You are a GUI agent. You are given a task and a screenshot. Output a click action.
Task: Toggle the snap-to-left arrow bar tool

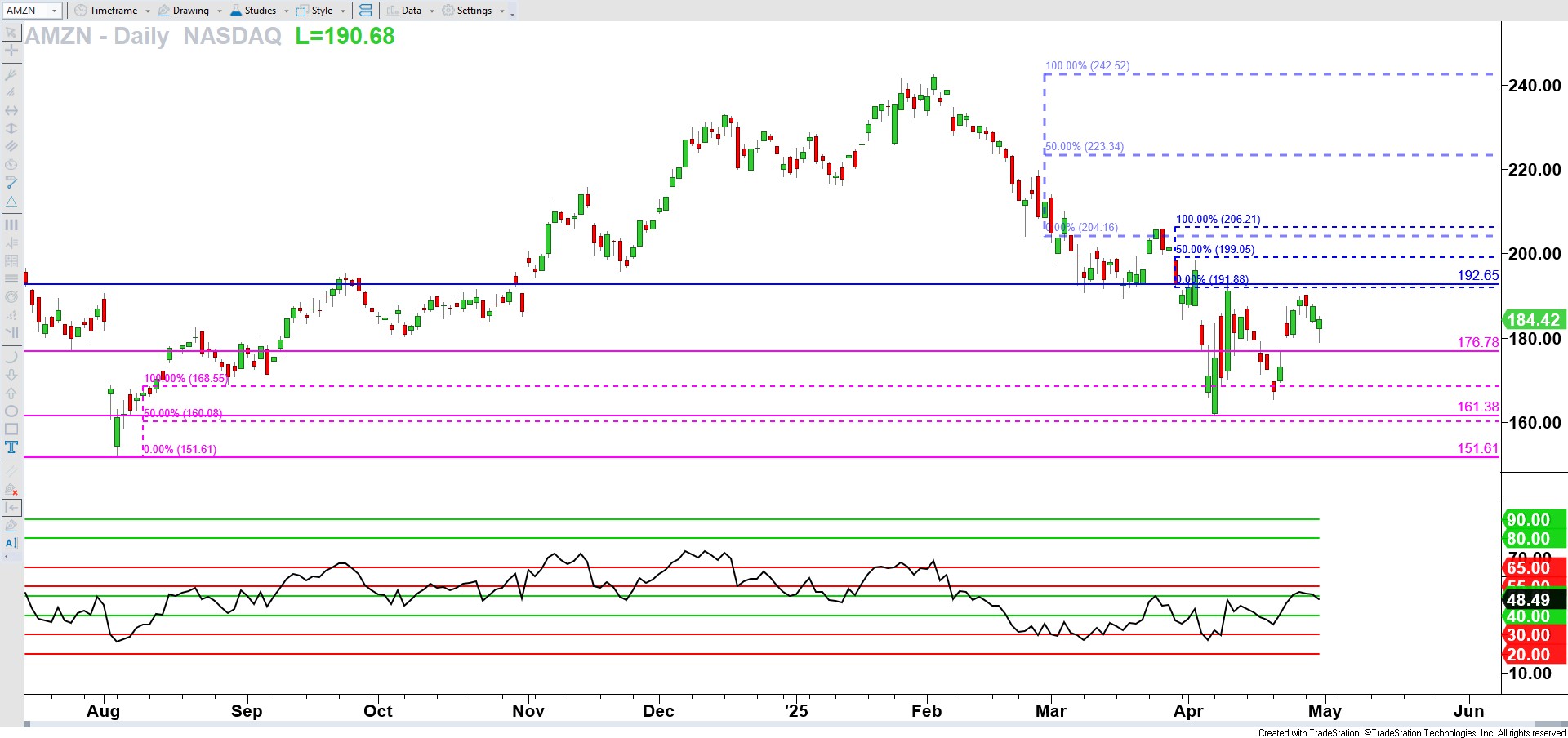pos(11,508)
